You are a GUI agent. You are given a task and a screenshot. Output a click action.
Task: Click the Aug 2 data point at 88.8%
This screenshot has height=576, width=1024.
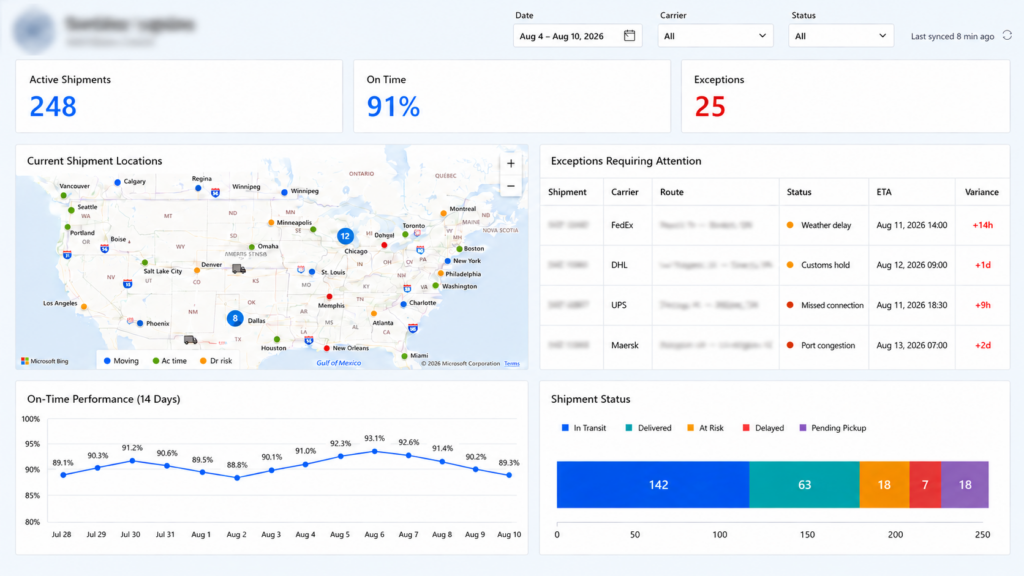click(237, 477)
